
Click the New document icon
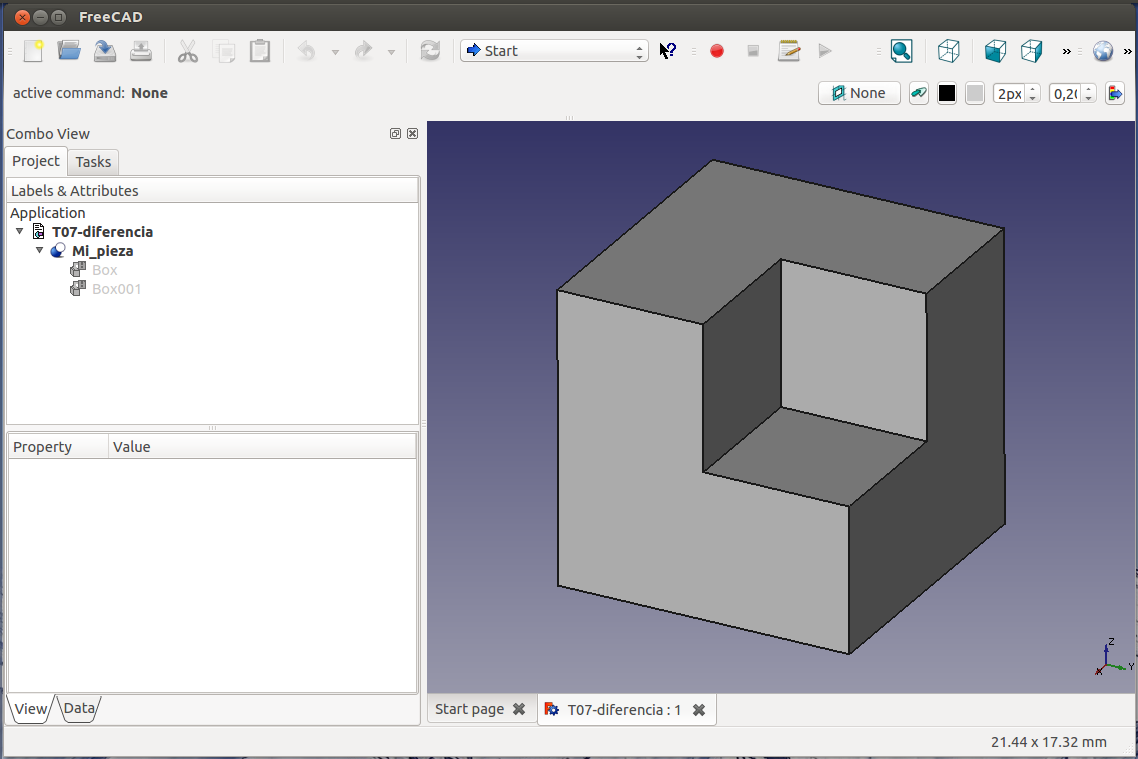[34, 51]
